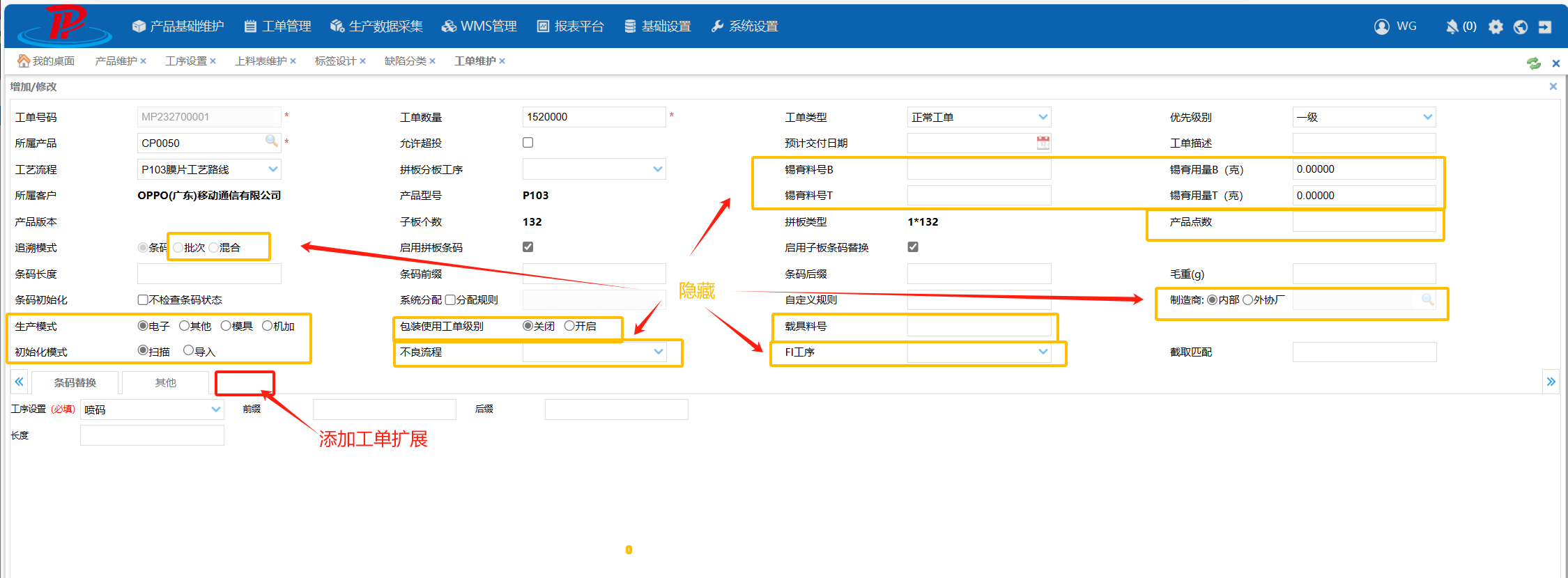Click the green refresh icon

click(1533, 63)
